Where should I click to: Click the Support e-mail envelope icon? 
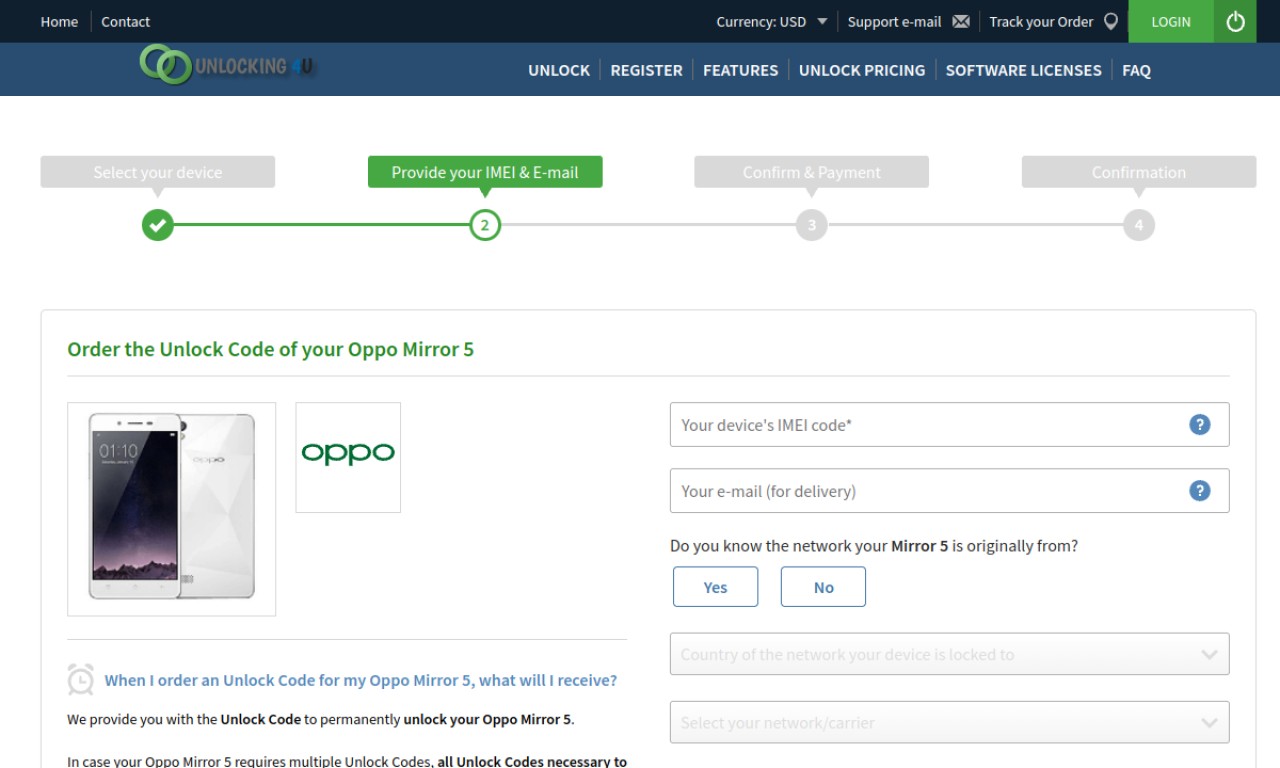coord(961,22)
